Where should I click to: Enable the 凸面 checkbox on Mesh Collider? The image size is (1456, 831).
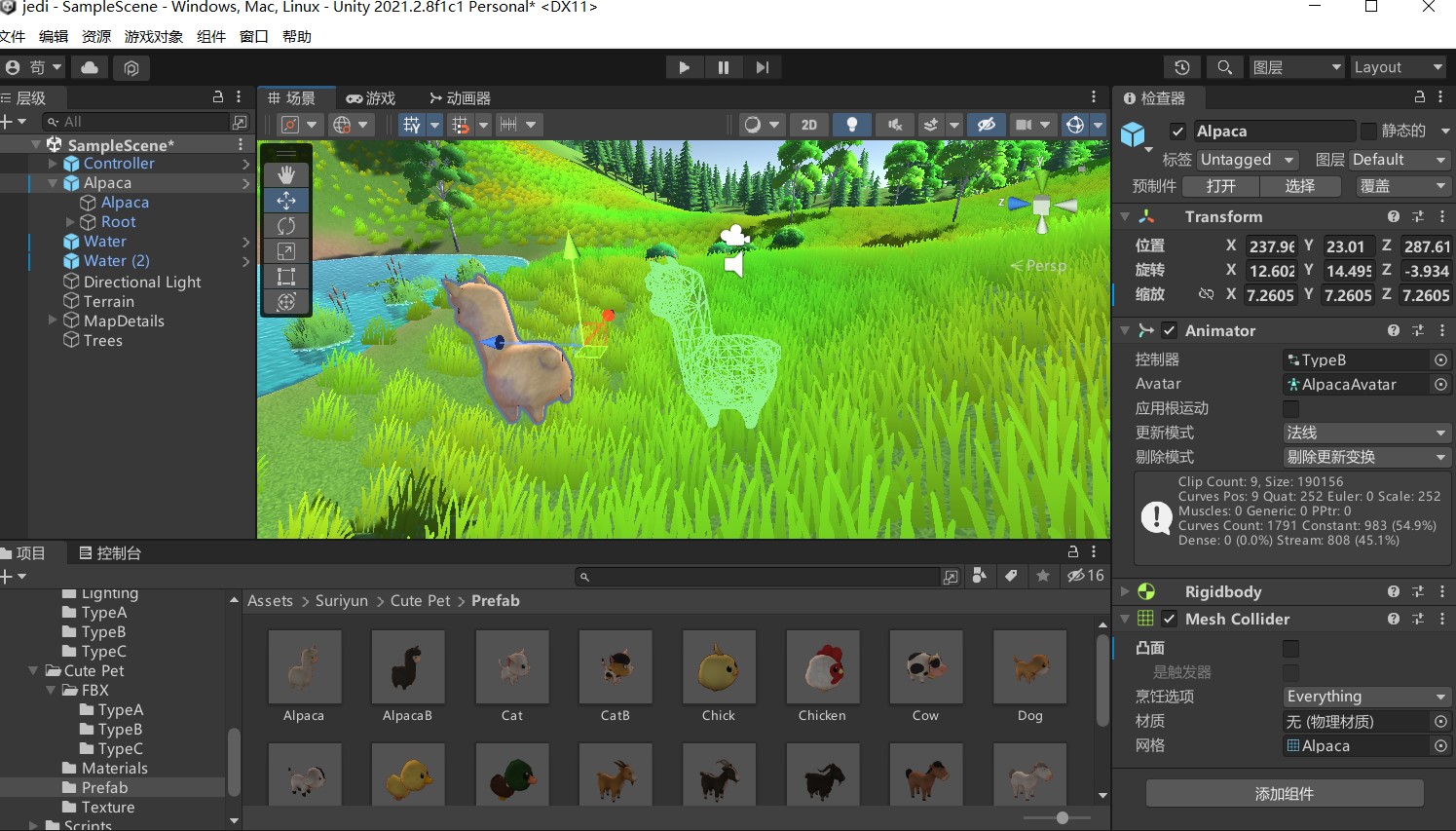(1290, 648)
